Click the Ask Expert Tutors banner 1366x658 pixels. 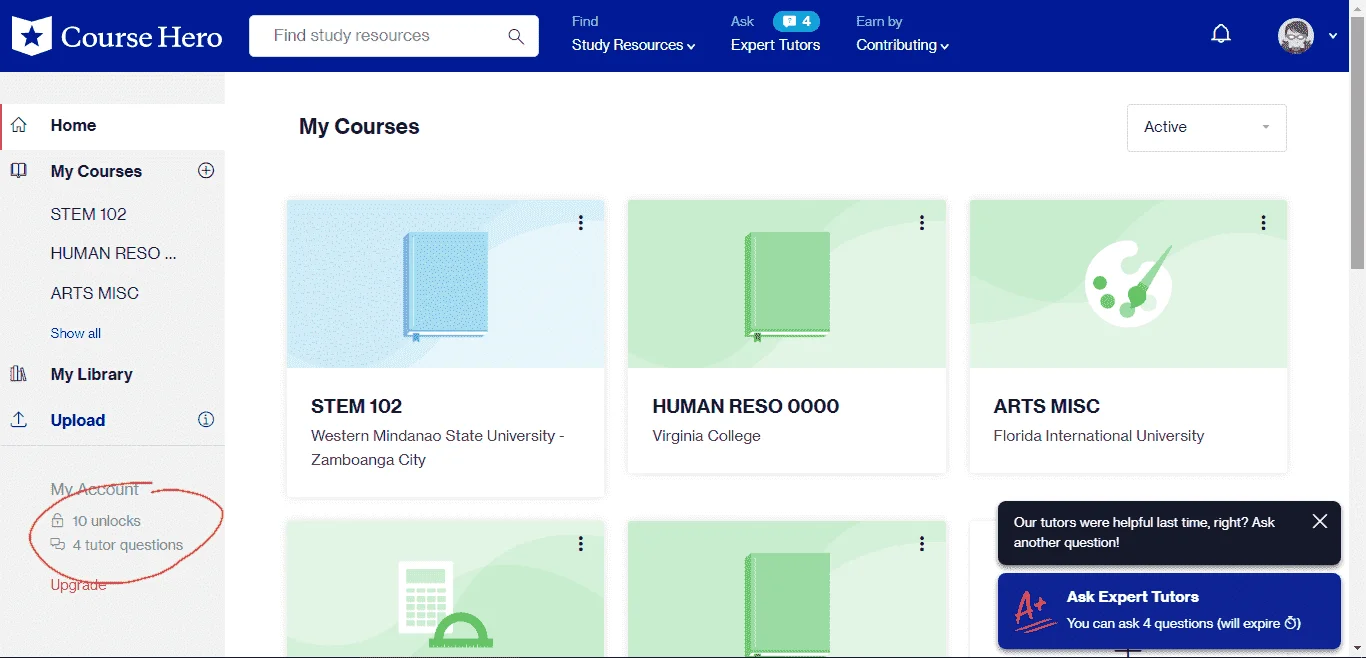pos(1169,610)
